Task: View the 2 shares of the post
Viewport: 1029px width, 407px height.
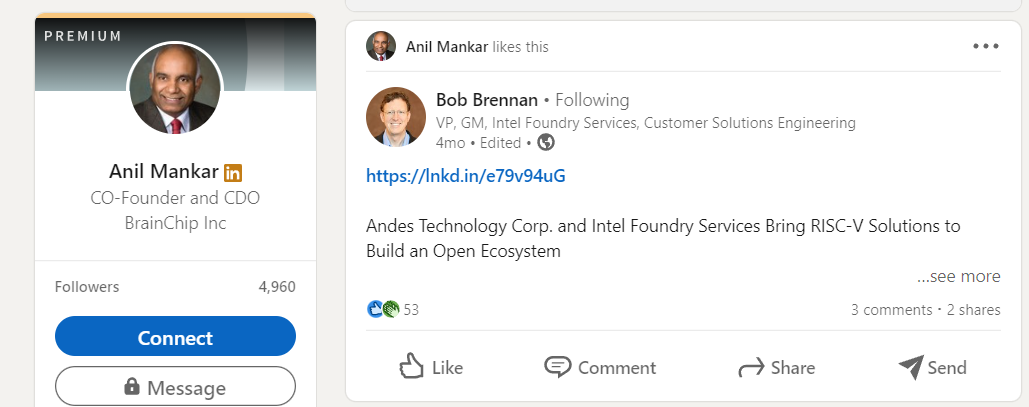Action: (x=973, y=310)
